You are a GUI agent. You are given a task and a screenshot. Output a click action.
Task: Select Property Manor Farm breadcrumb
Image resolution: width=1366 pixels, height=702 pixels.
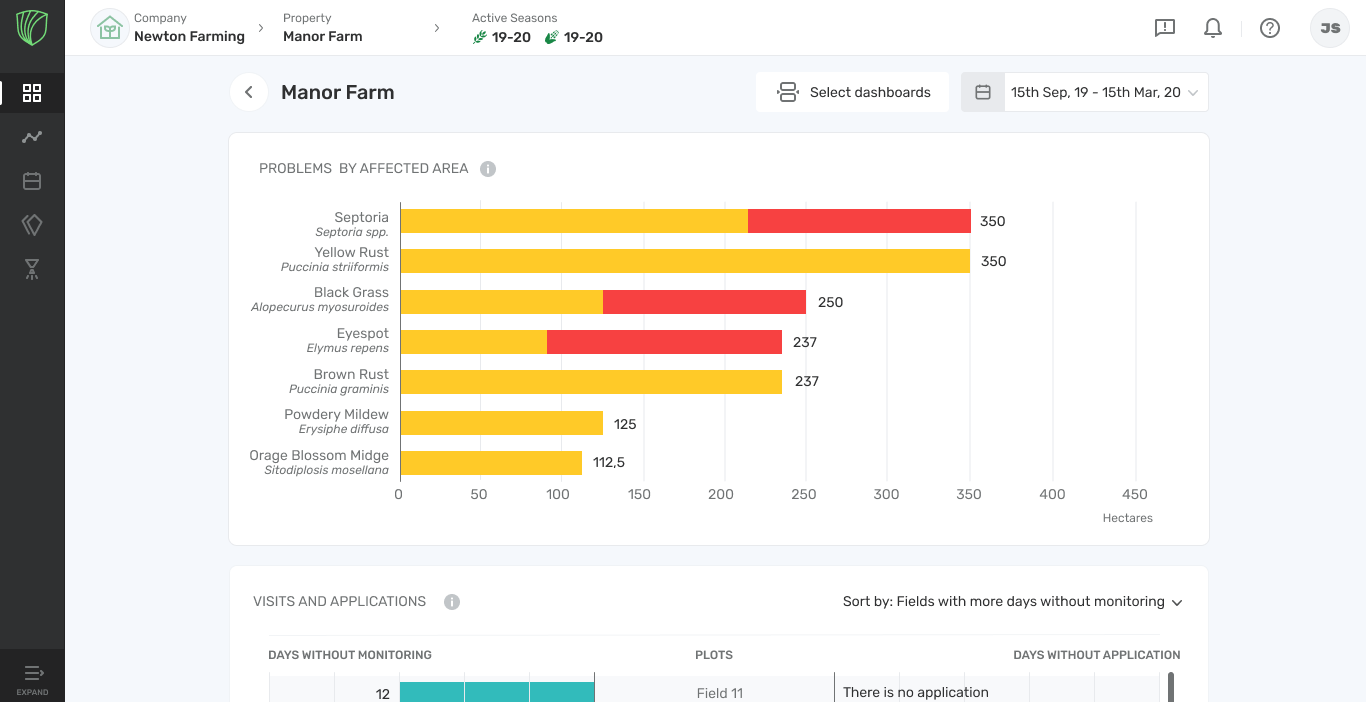point(322,28)
